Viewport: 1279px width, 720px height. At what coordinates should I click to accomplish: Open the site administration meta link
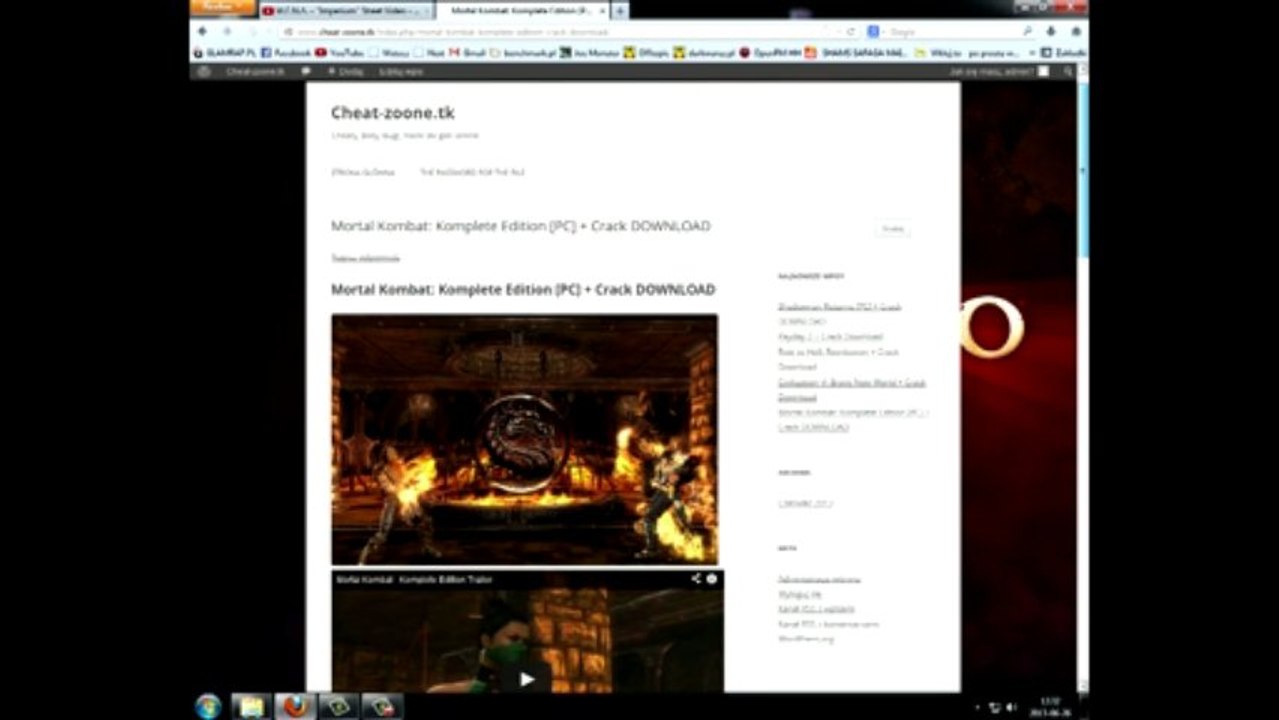819,579
